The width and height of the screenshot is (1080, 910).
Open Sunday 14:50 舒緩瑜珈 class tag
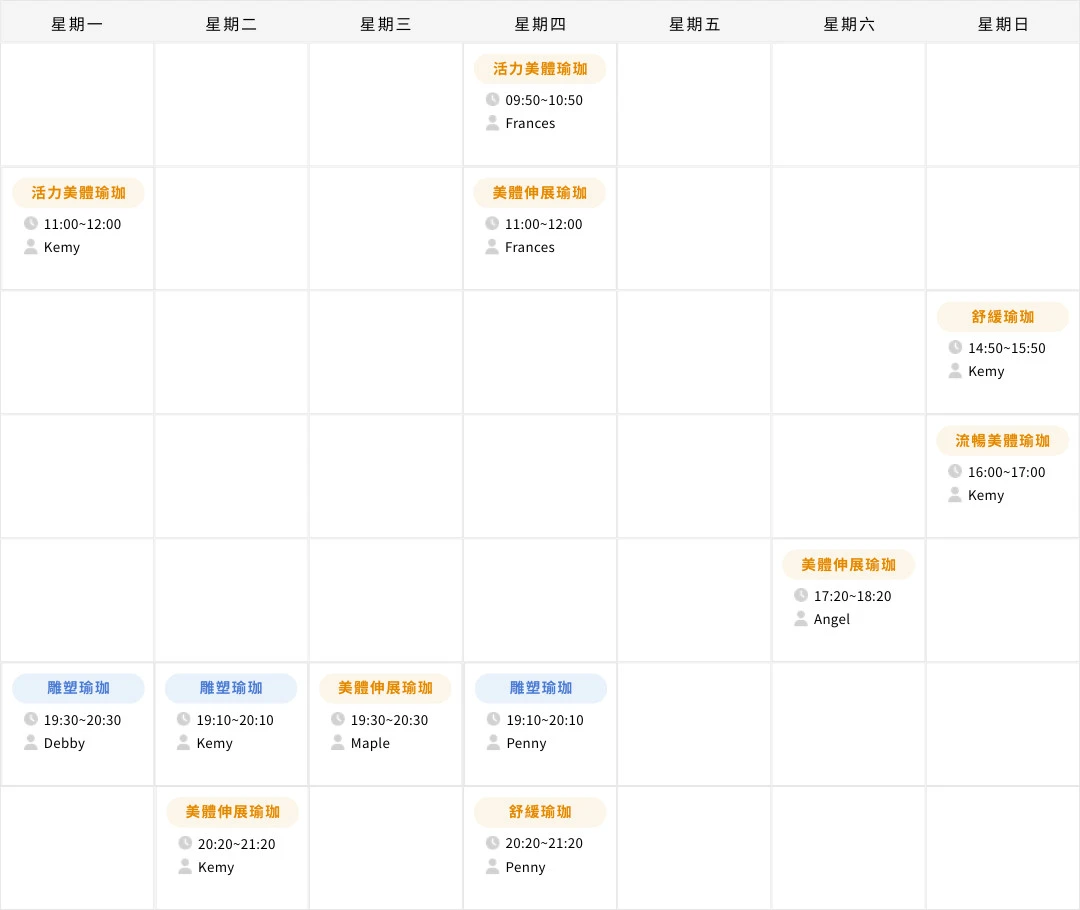1003,317
